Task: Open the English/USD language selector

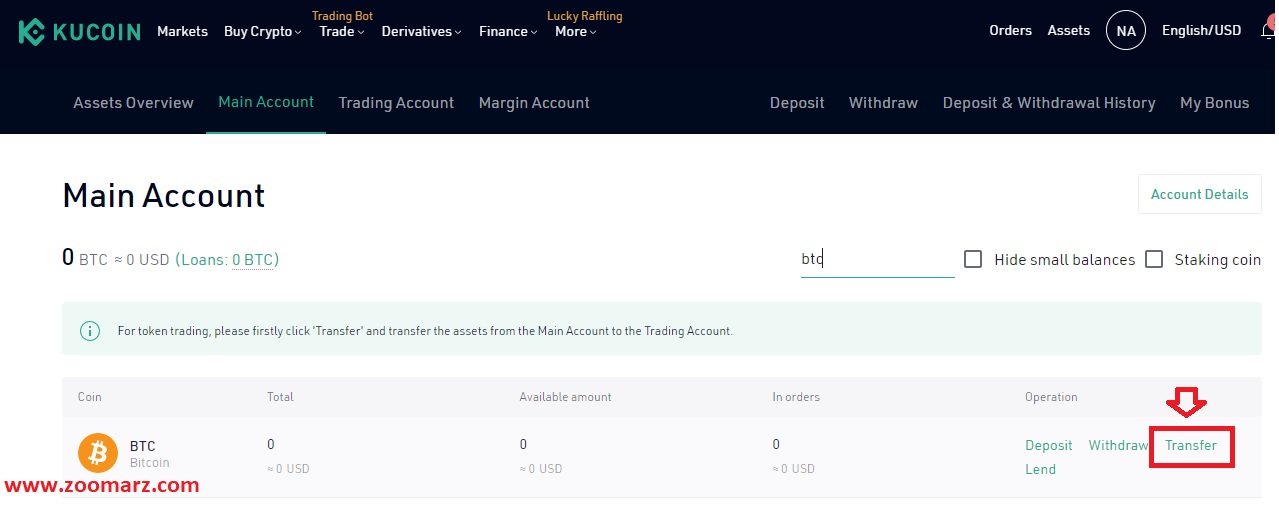Action: 1201,31
